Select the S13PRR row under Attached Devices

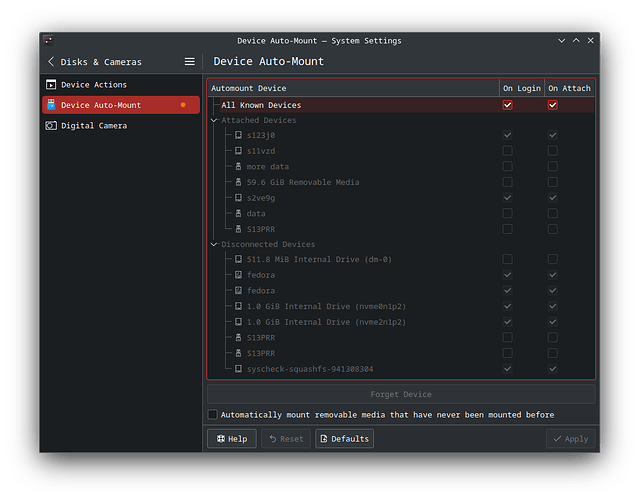click(401, 229)
